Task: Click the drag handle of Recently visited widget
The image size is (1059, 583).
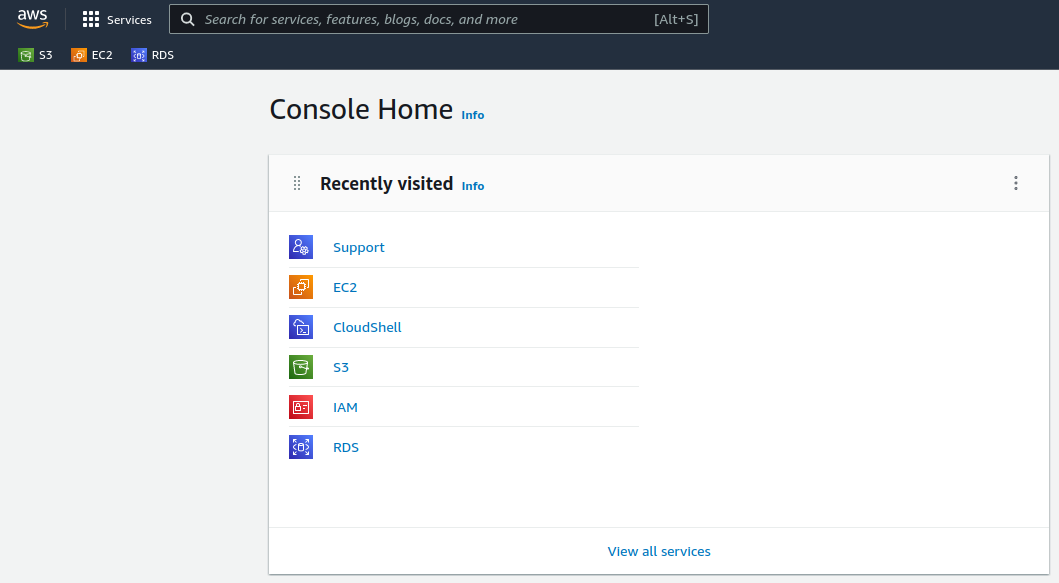Action: point(296,183)
